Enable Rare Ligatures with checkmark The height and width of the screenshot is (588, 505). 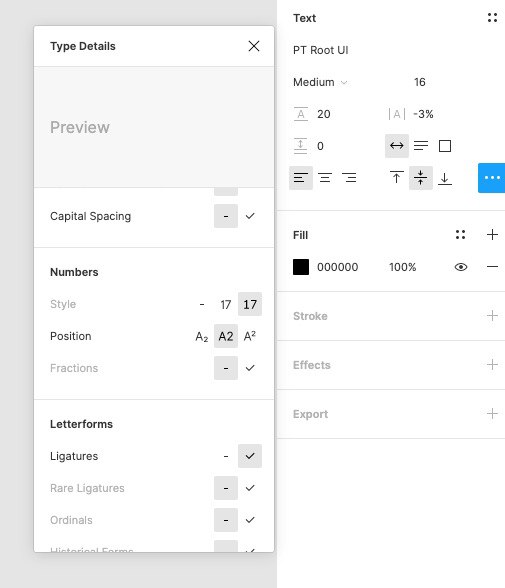250,488
